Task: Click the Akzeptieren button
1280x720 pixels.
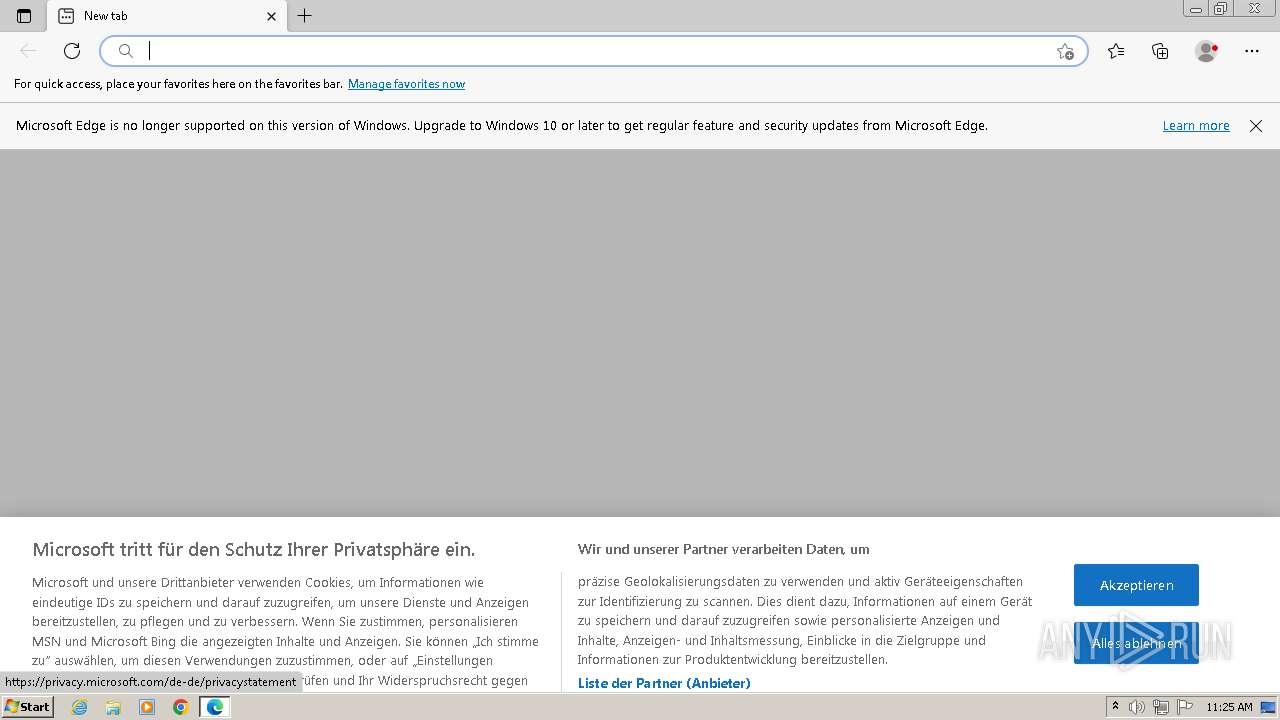Action: (x=1136, y=585)
